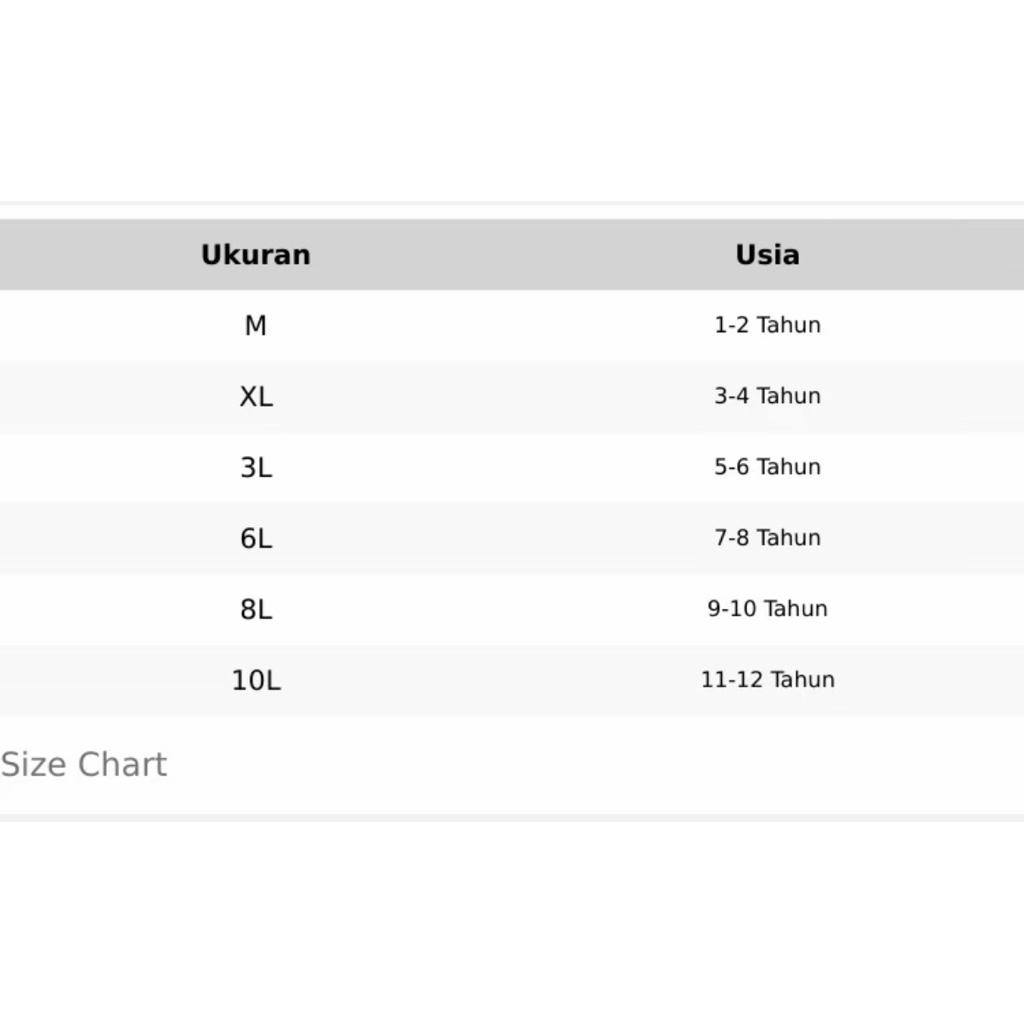
Task: Select the XL size cell
Action: [256, 397]
